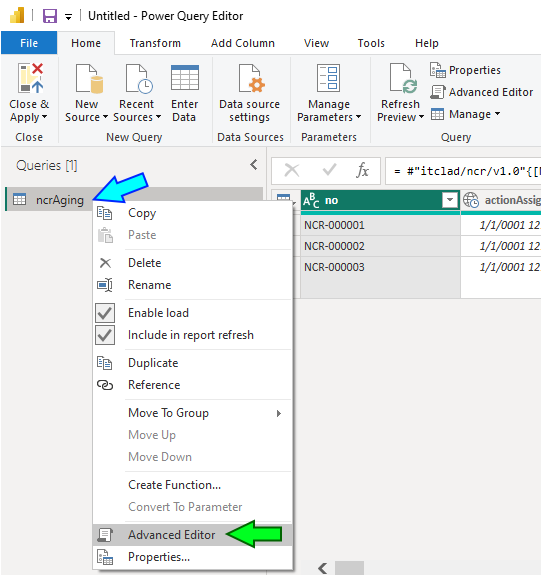Choose Reference in the context menu
This screenshot has width=541, height=575.
click(x=192, y=385)
